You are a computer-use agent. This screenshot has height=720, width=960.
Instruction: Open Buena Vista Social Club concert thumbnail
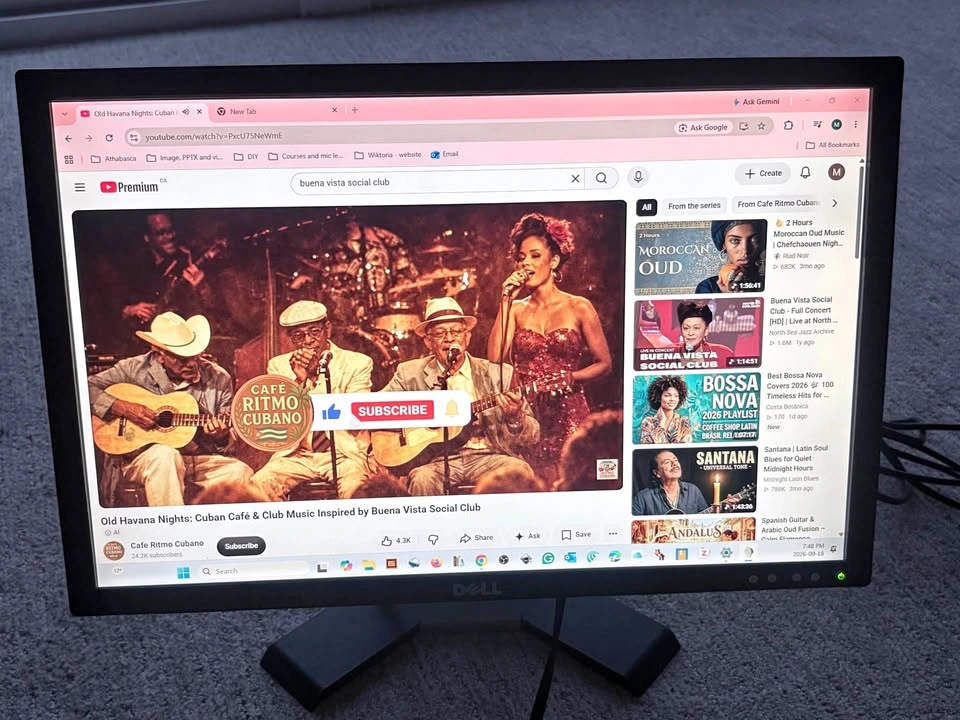coord(698,334)
